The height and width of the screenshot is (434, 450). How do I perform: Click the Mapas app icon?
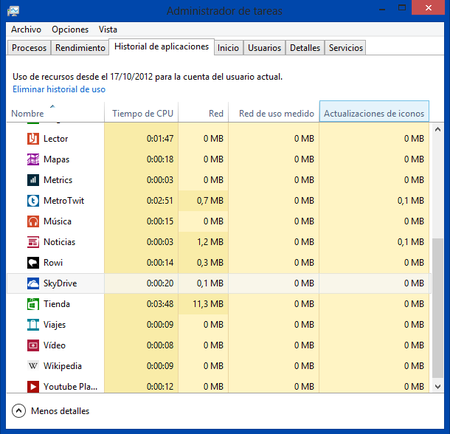tap(33, 159)
